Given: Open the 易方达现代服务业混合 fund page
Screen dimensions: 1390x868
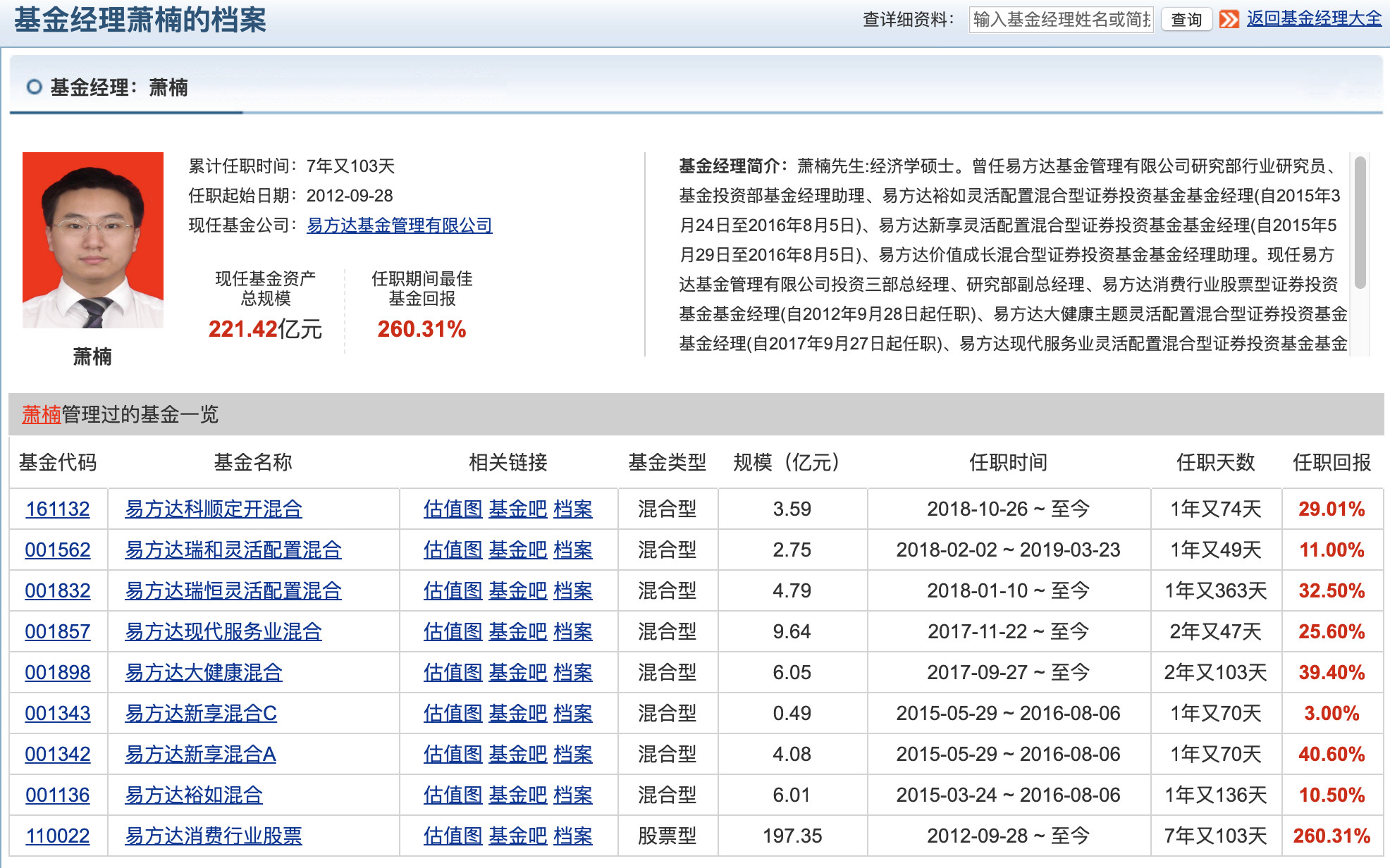Looking at the screenshot, I should click(x=226, y=631).
